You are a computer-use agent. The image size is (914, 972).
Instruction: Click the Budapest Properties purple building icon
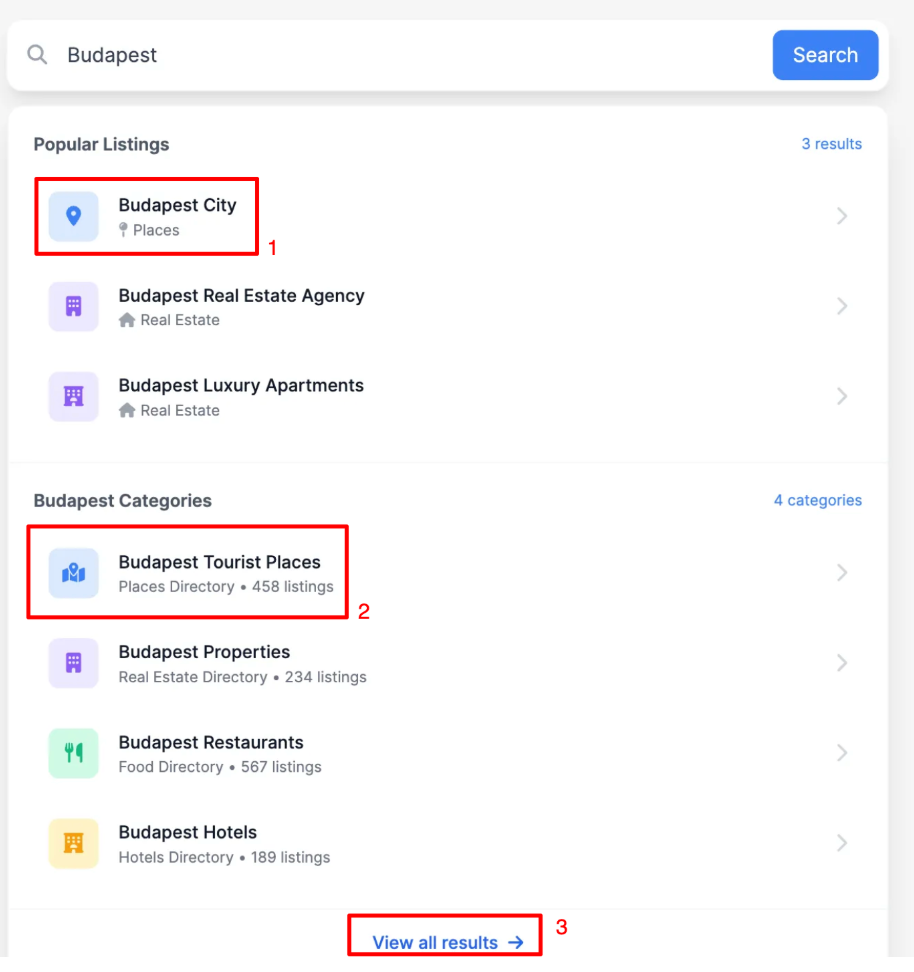point(73,663)
